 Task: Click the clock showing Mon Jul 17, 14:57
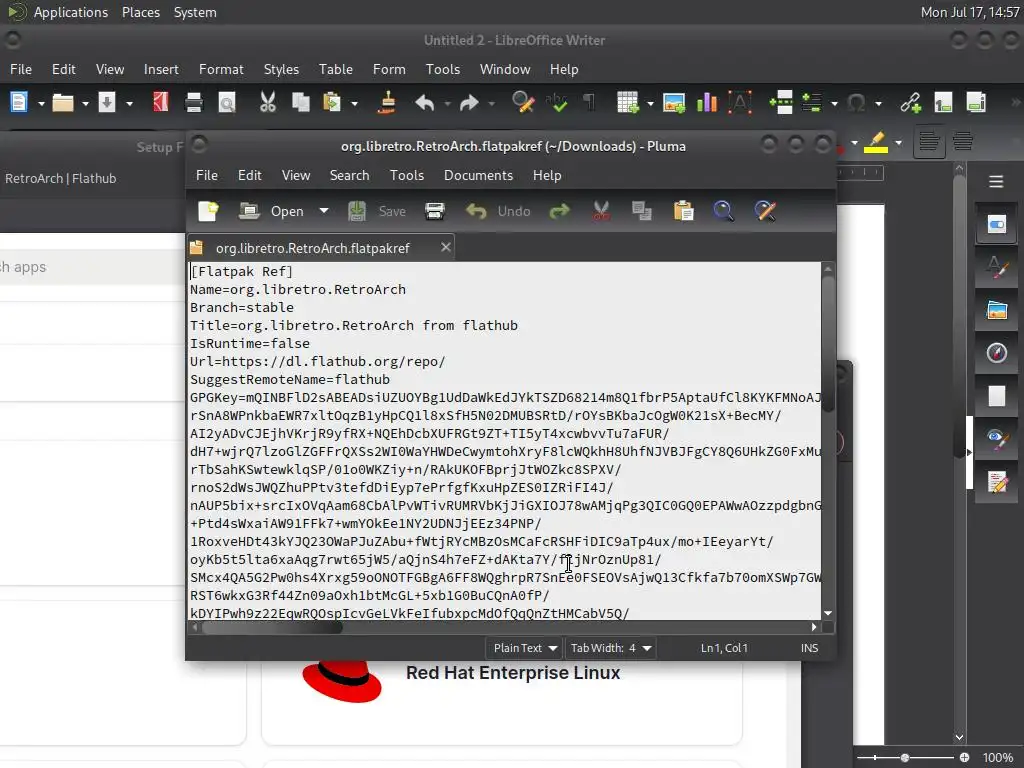click(970, 12)
